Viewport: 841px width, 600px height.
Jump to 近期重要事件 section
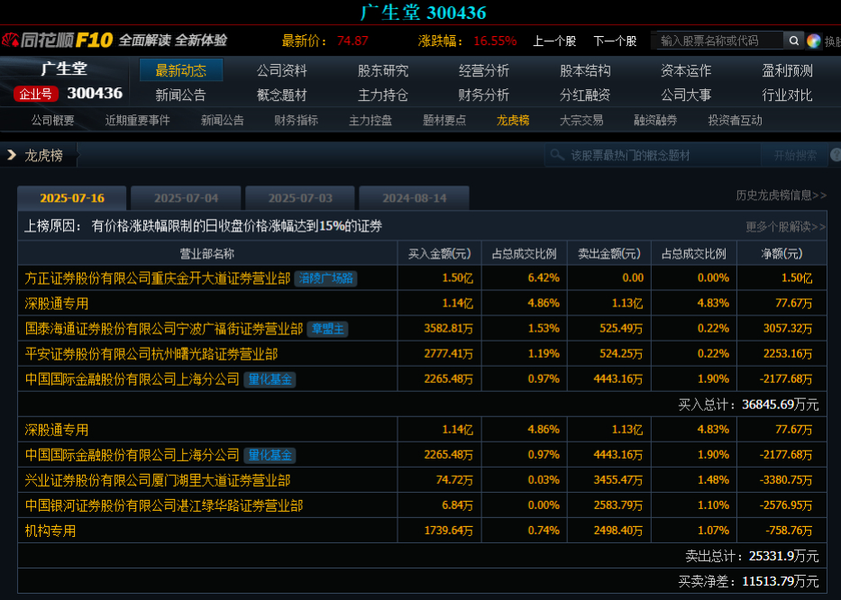click(x=137, y=121)
